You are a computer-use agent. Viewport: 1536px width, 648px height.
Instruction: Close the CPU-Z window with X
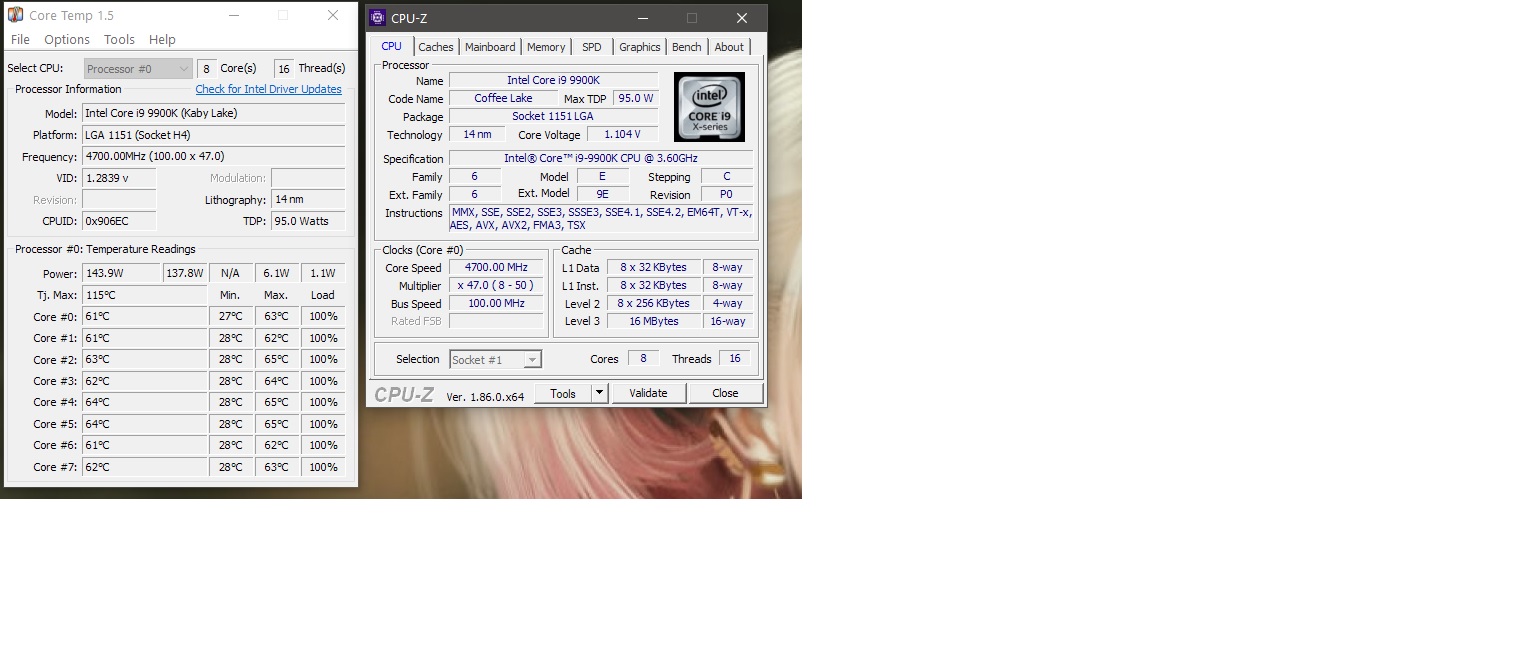tap(741, 18)
